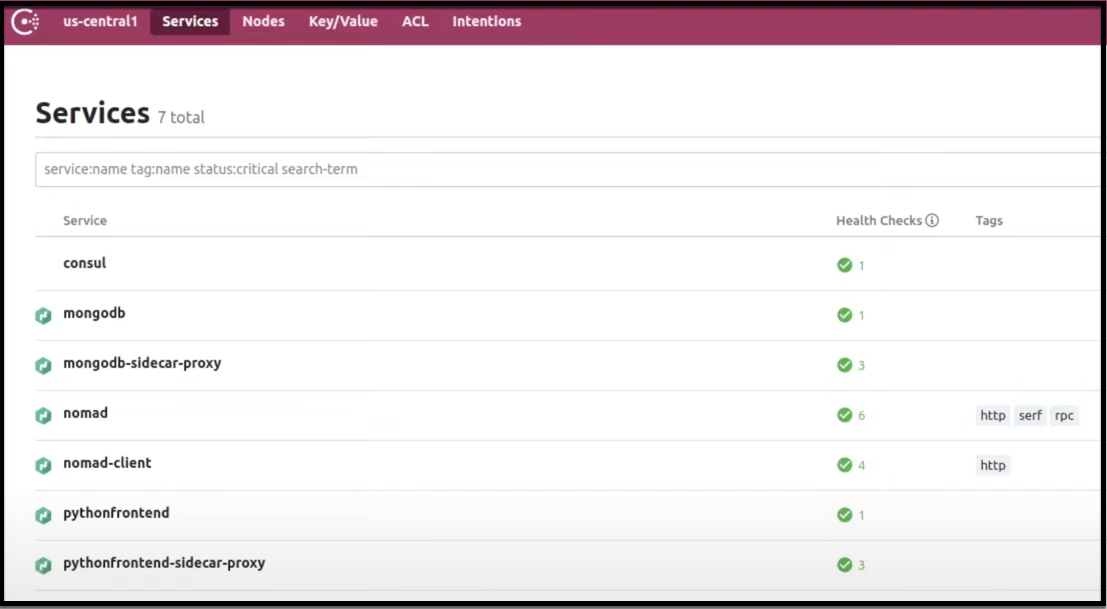Viewport: 1107px width, 609px height.
Task: Click the Consul logo icon
Action: pos(25,20)
